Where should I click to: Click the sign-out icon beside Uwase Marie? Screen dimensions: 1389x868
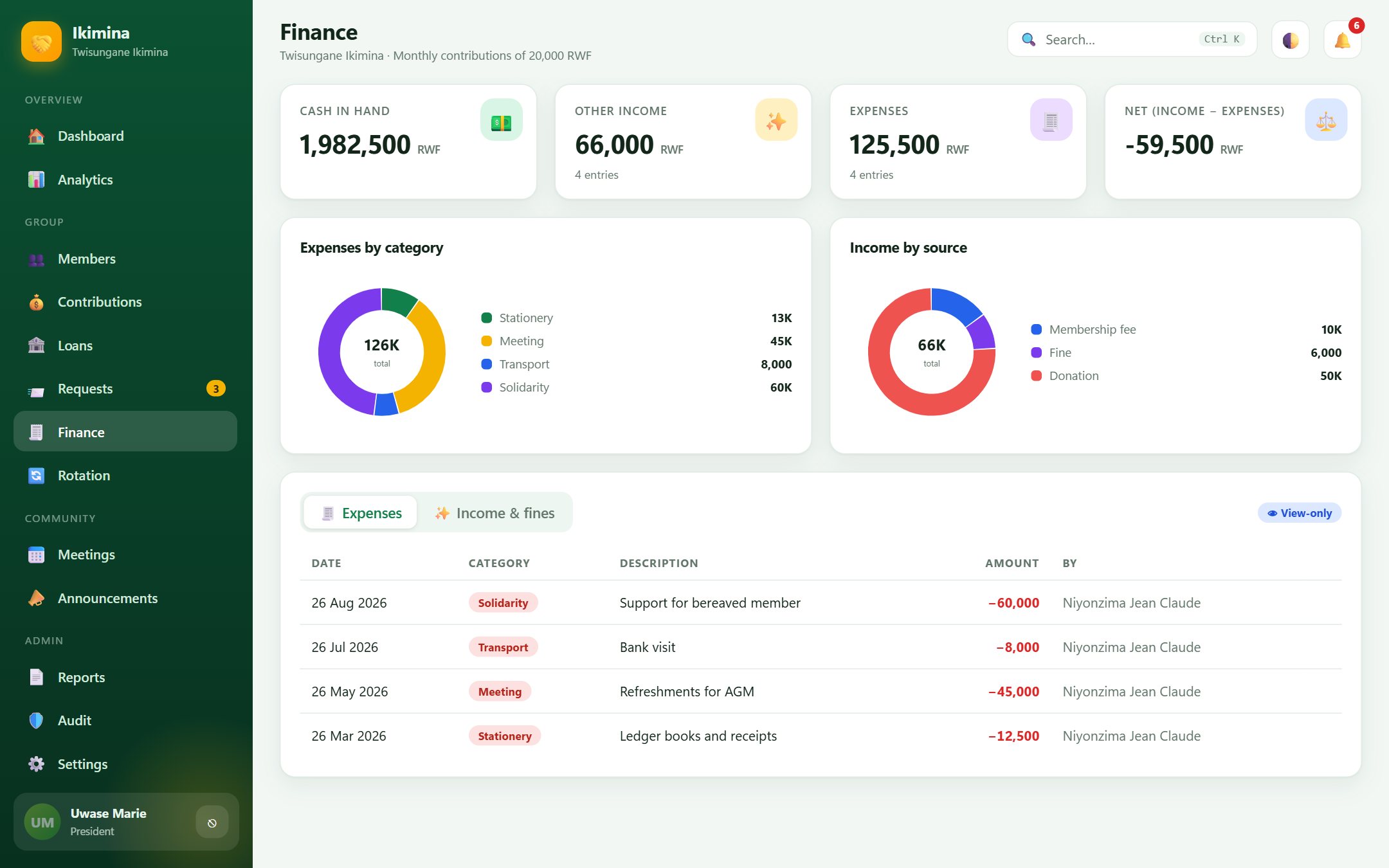click(x=212, y=822)
